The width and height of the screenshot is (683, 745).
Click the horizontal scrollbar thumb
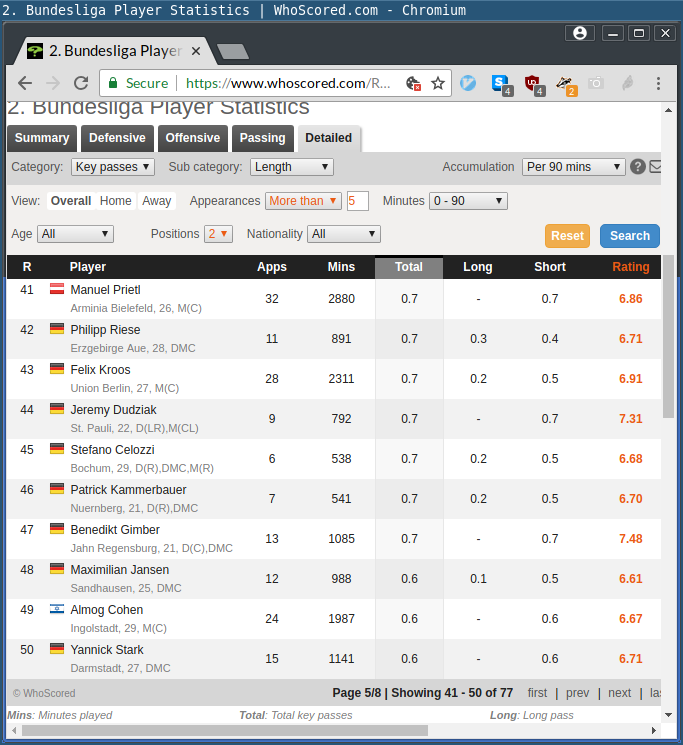[x=225, y=730]
